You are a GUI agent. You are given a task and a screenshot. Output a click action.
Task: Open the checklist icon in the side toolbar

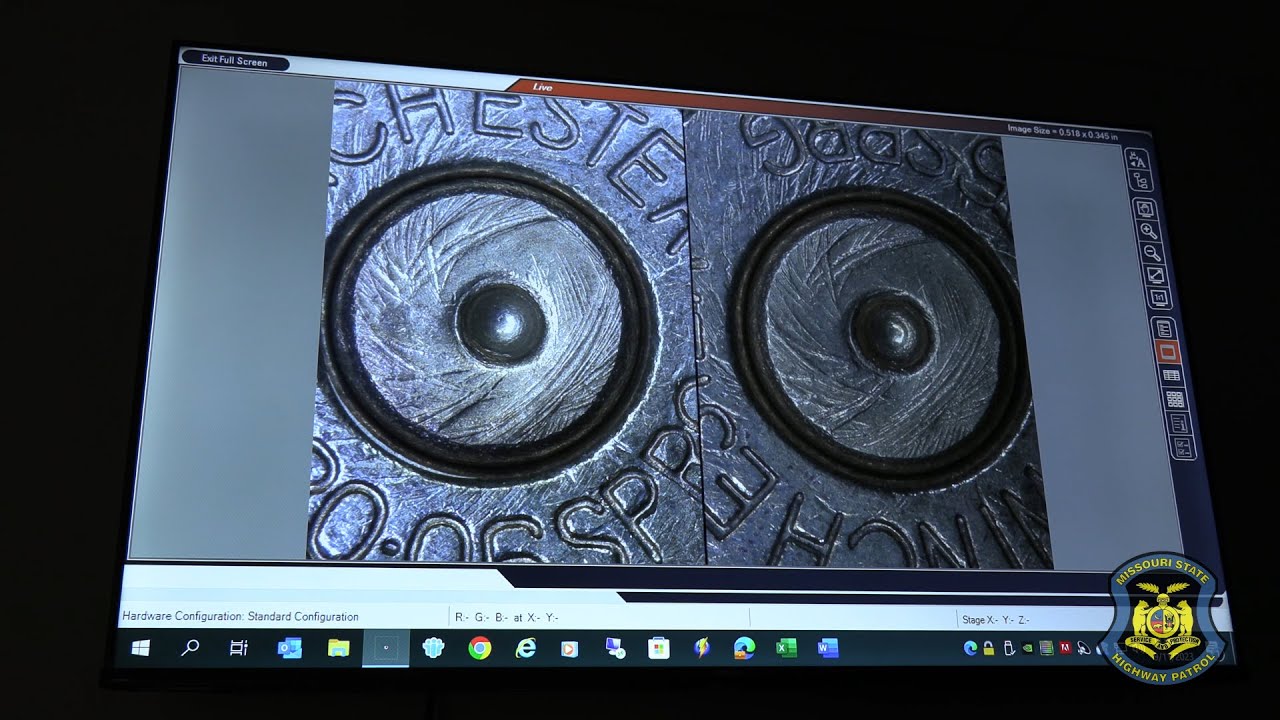(1183, 446)
